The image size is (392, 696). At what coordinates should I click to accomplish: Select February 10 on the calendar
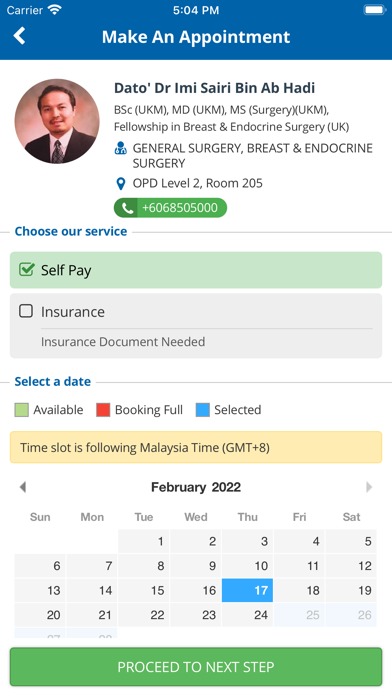click(x=247, y=566)
